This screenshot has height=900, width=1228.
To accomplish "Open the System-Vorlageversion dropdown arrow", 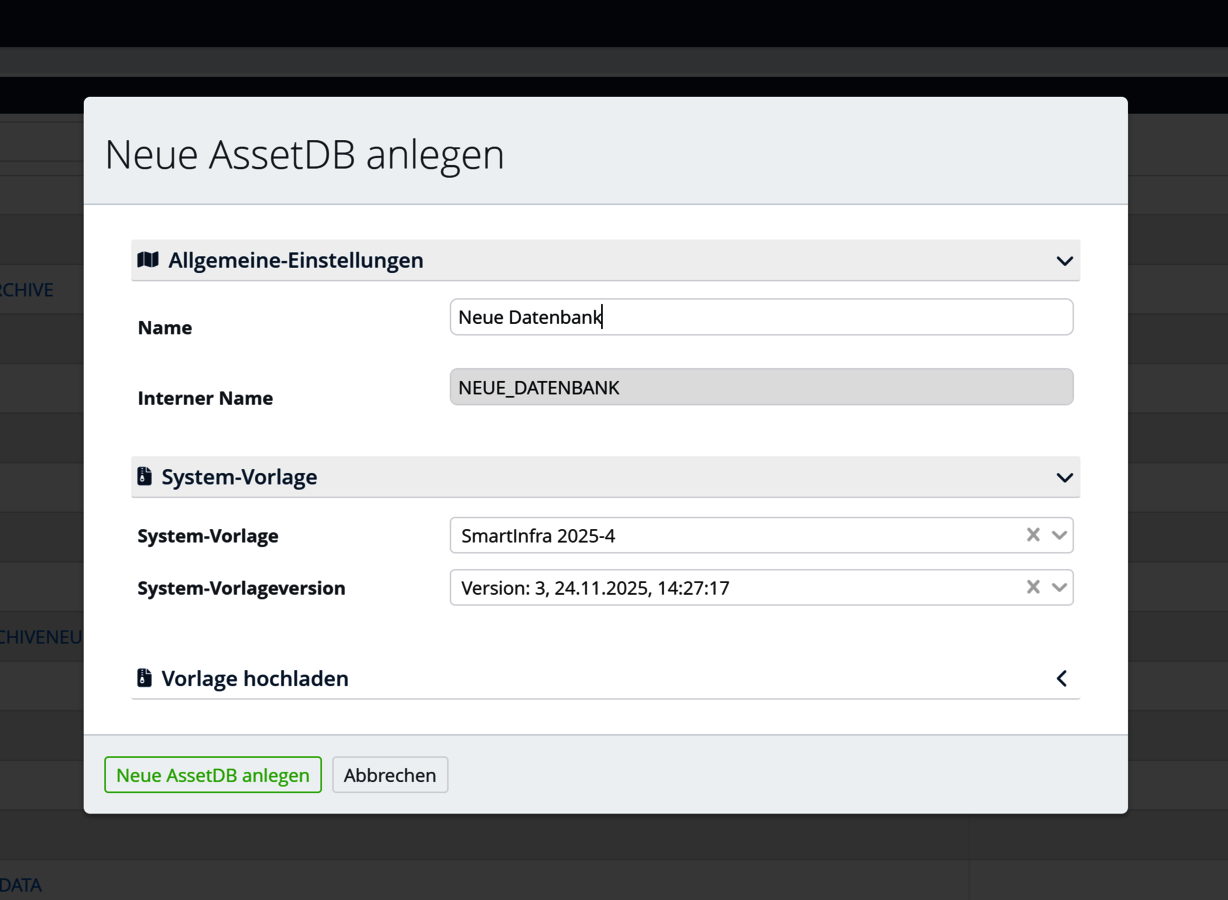I will (1059, 587).
